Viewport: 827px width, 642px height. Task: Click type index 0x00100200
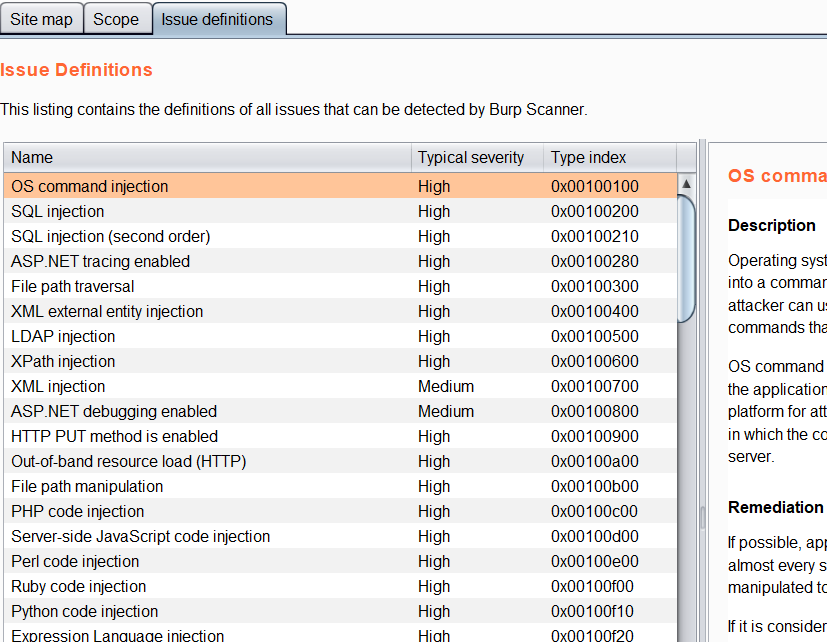click(594, 211)
